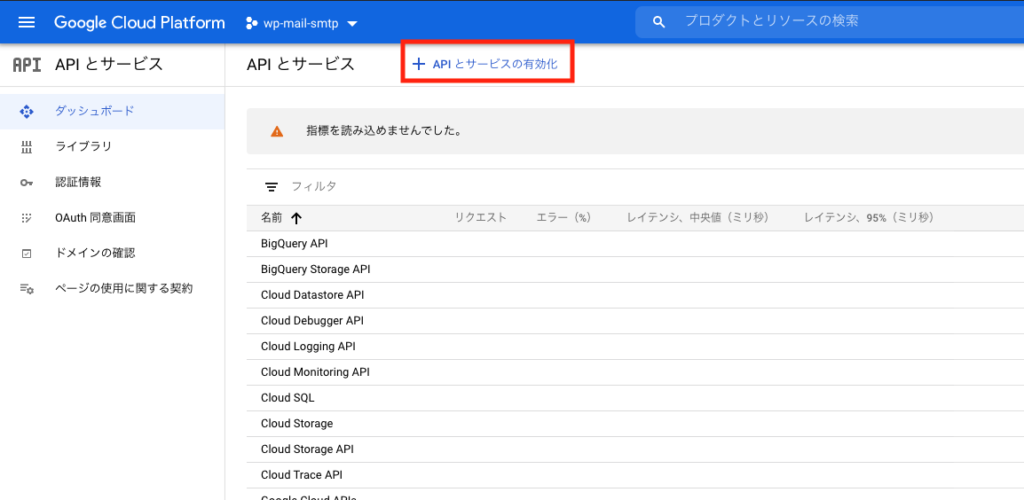Click the search magnifier icon
Viewport: 1024px width, 500px height.
(x=658, y=22)
